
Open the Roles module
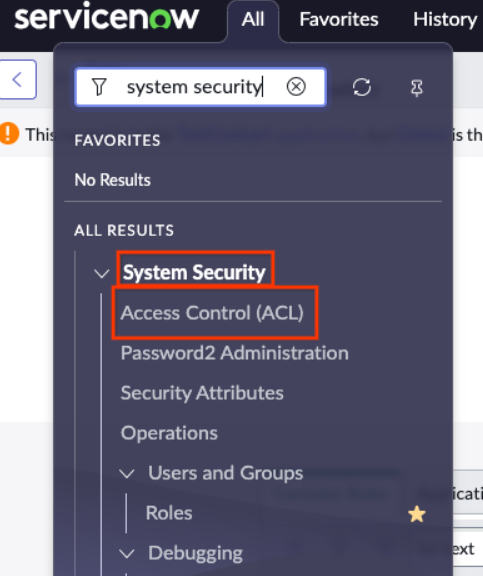pos(169,513)
